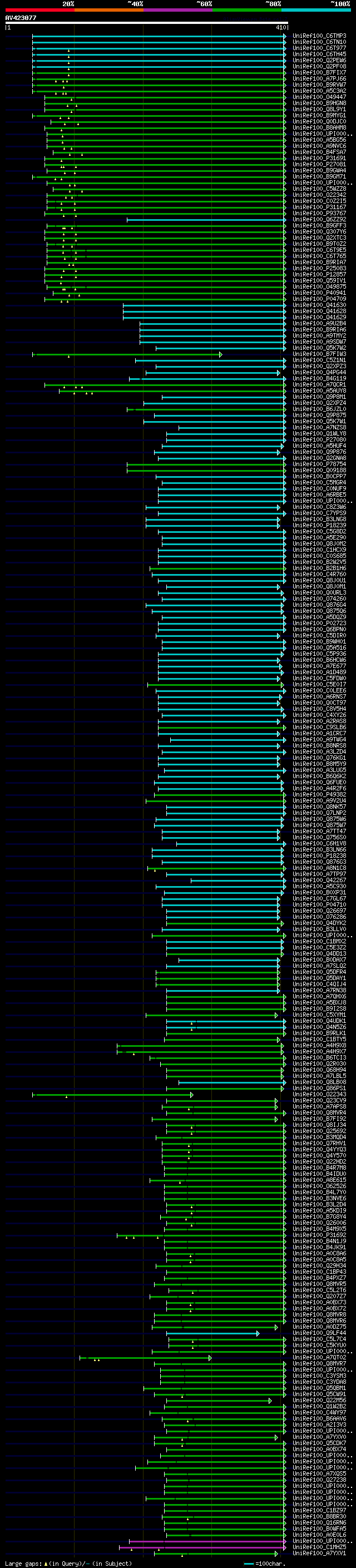Image resolution: width=356 pixels, height=1568 pixels.
Task: Open hit UniRef100_C6TH45
Action: 319,54
